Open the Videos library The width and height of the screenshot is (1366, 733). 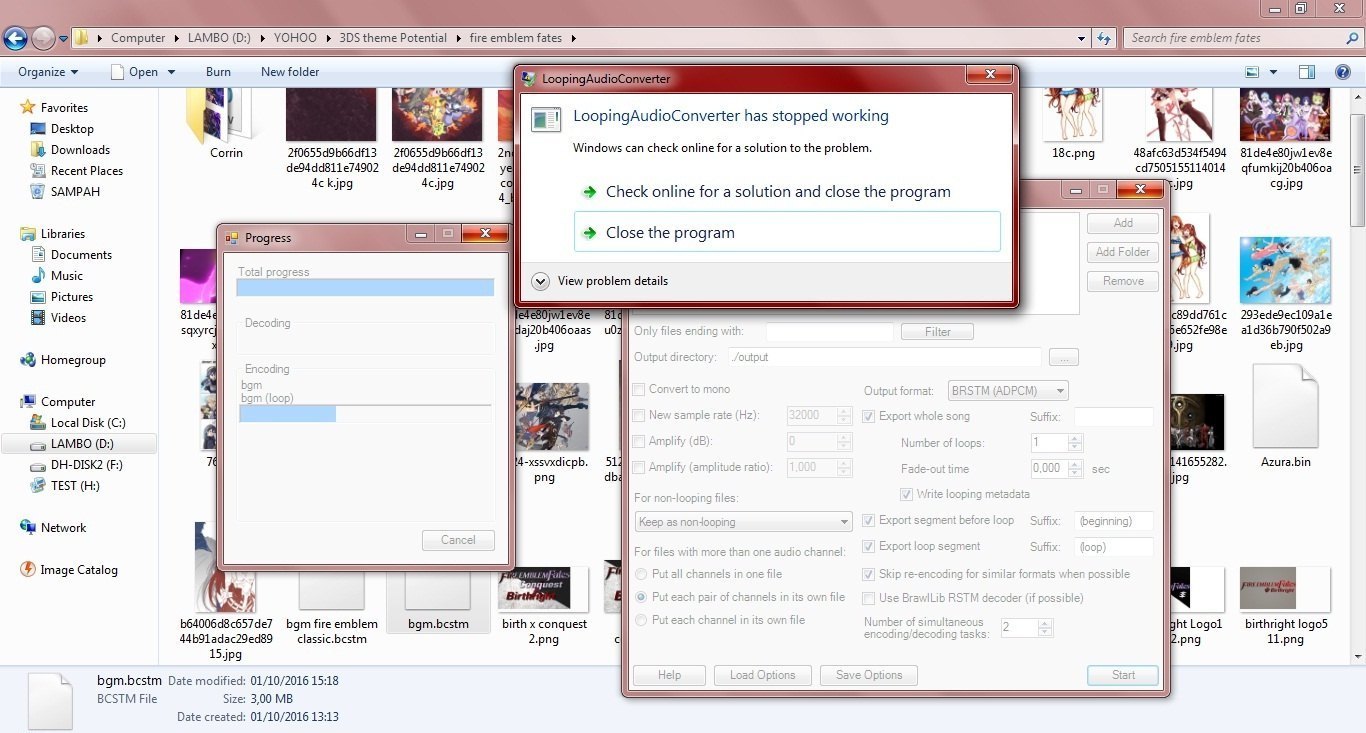68,318
